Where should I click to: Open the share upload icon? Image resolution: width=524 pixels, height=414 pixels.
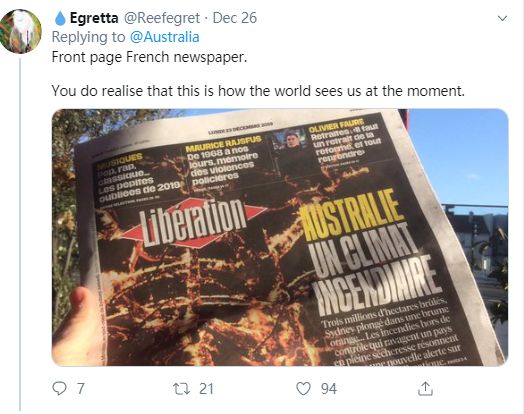[x=425, y=389]
